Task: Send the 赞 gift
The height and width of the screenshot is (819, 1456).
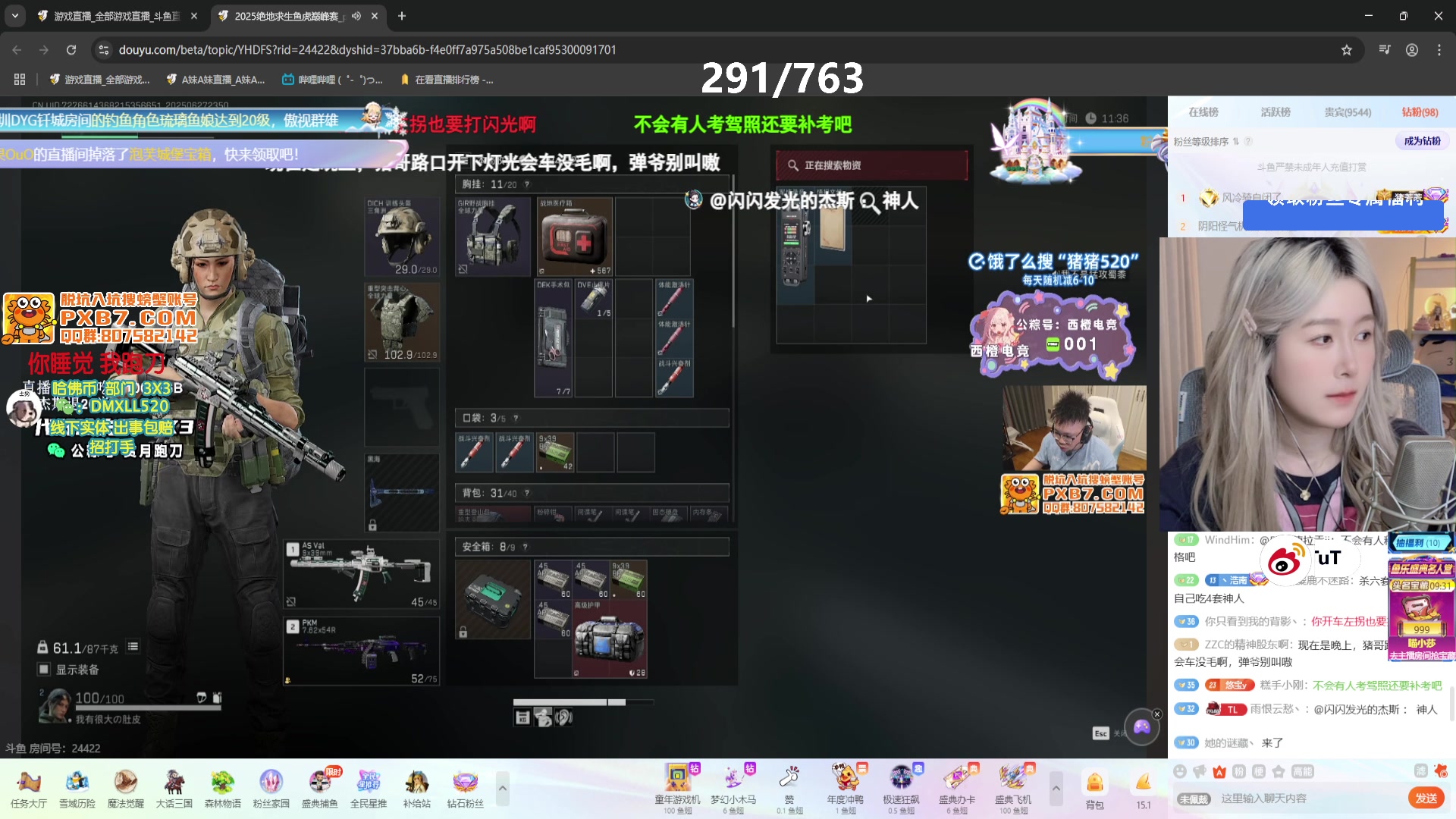Action: tap(789, 789)
